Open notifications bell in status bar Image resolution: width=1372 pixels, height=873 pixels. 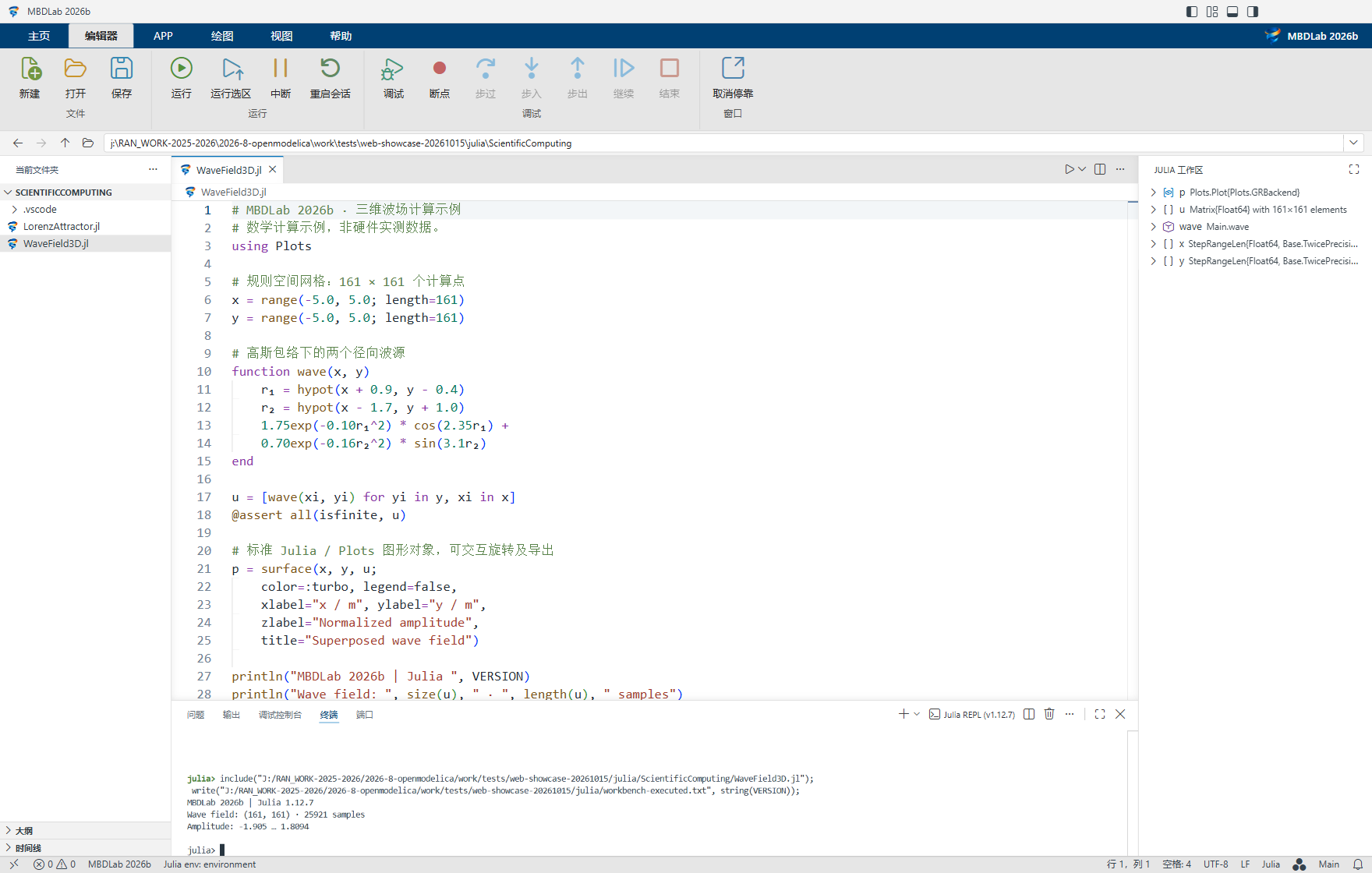[1358, 864]
